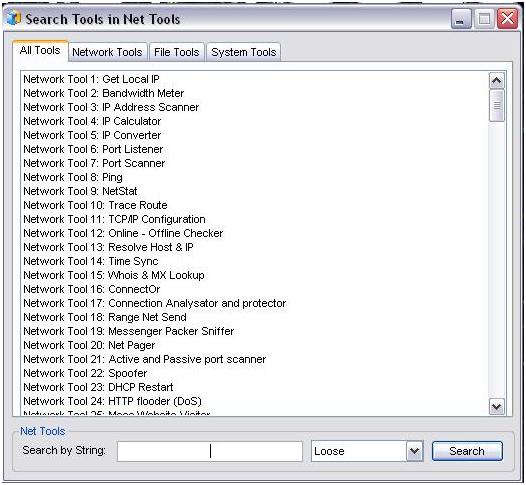Select Network Tool 14: Time Sync
The image size is (526, 485).
coord(91,261)
